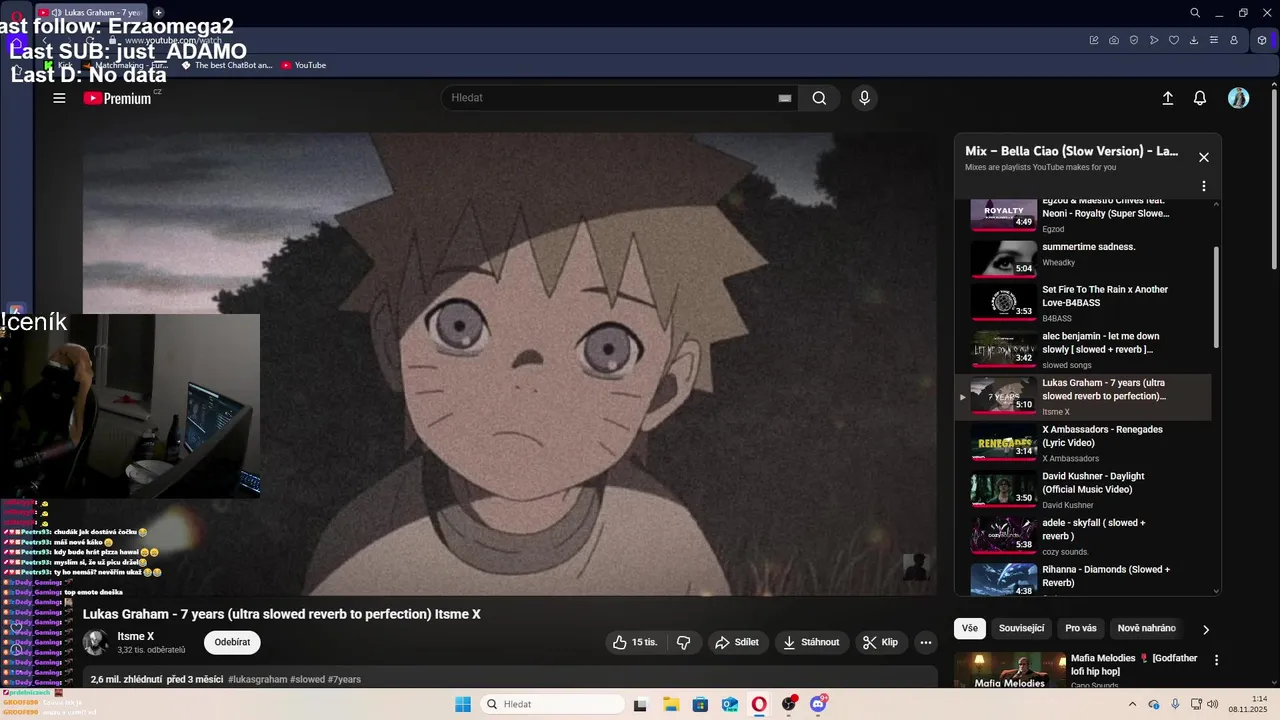Play alec benjamin let me down slowly item
Viewport: 1280px width, 720px height.
(1083, 350)
